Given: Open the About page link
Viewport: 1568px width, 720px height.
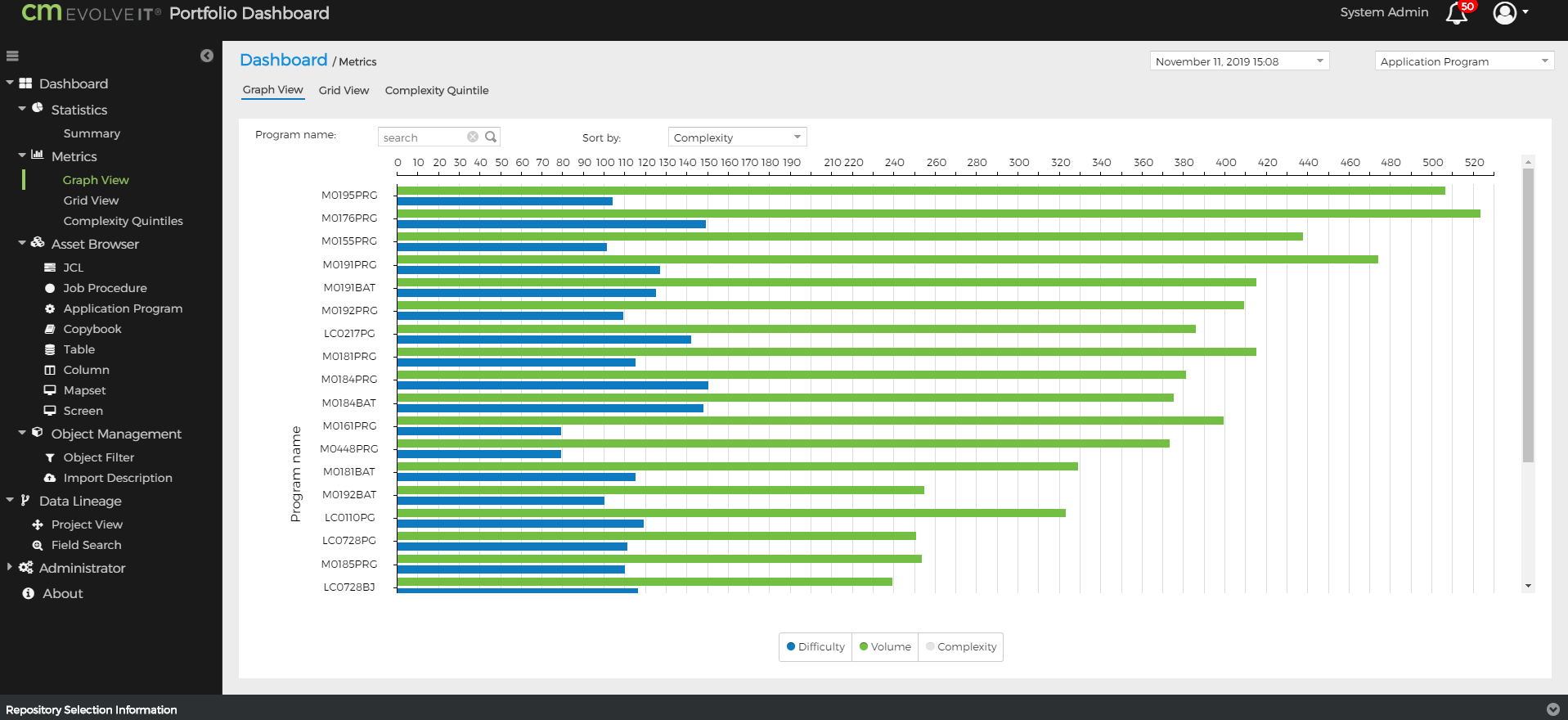Looking at the screenshot, I should (63, 593).
